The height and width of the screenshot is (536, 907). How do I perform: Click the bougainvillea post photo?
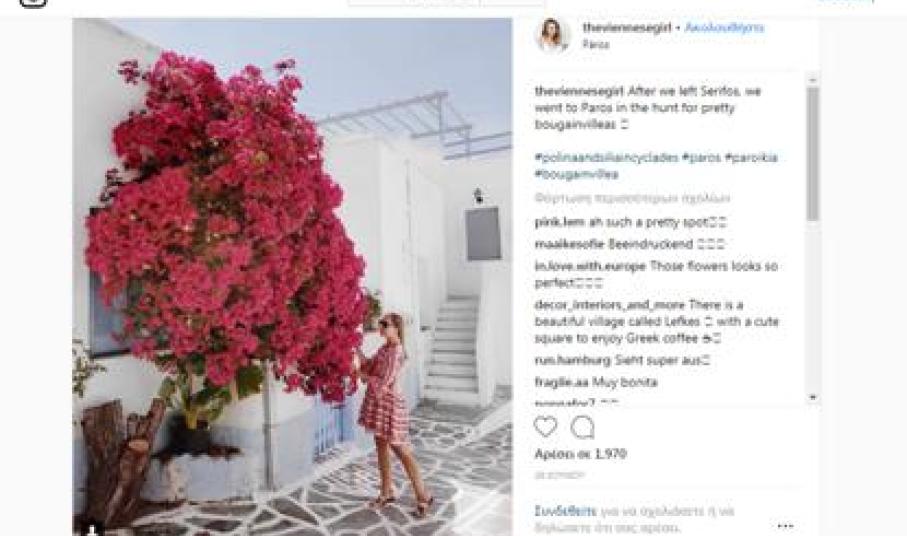coord(292,276)
